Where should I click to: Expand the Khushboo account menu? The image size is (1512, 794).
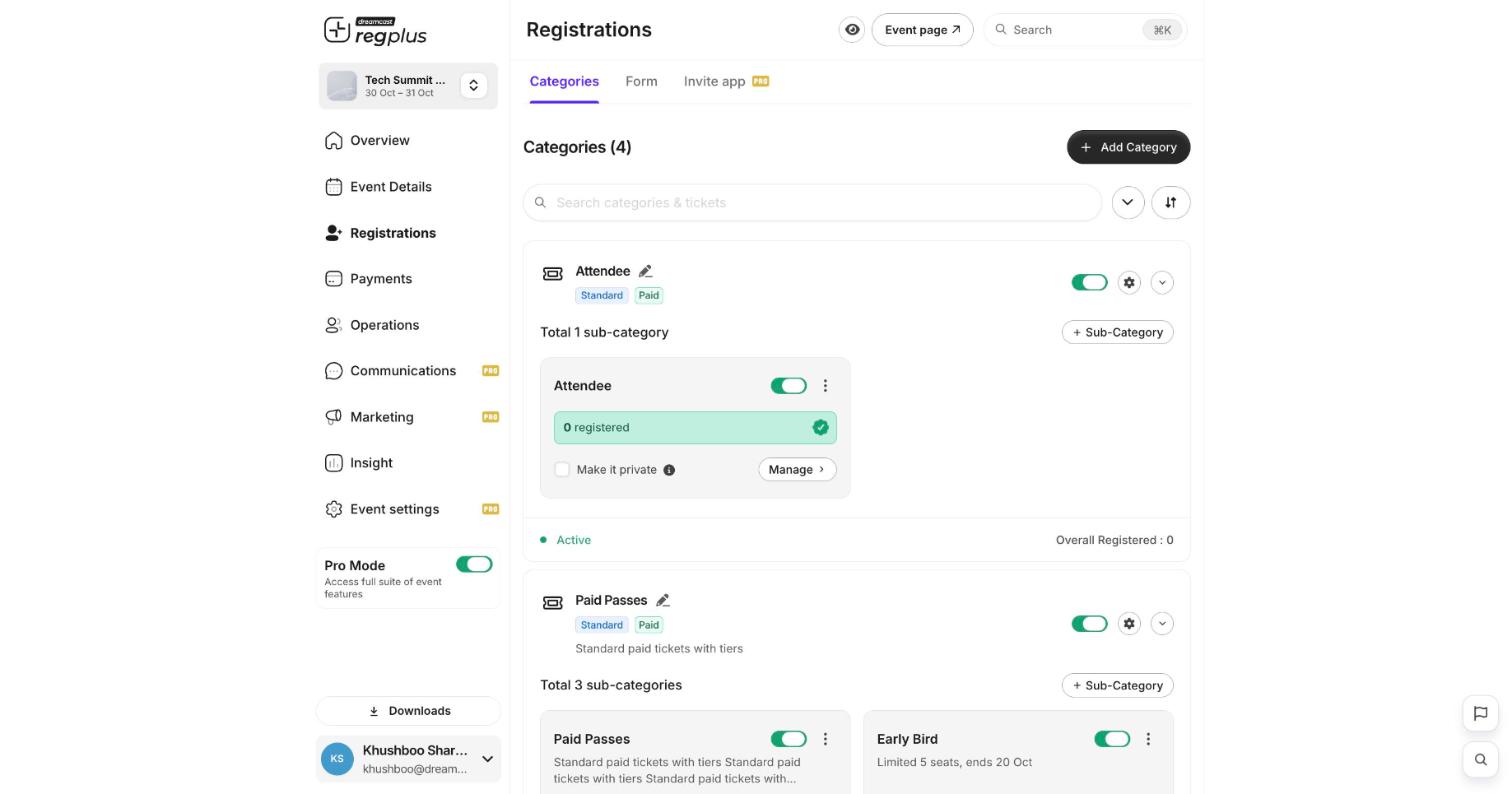(x=487, y=759)
